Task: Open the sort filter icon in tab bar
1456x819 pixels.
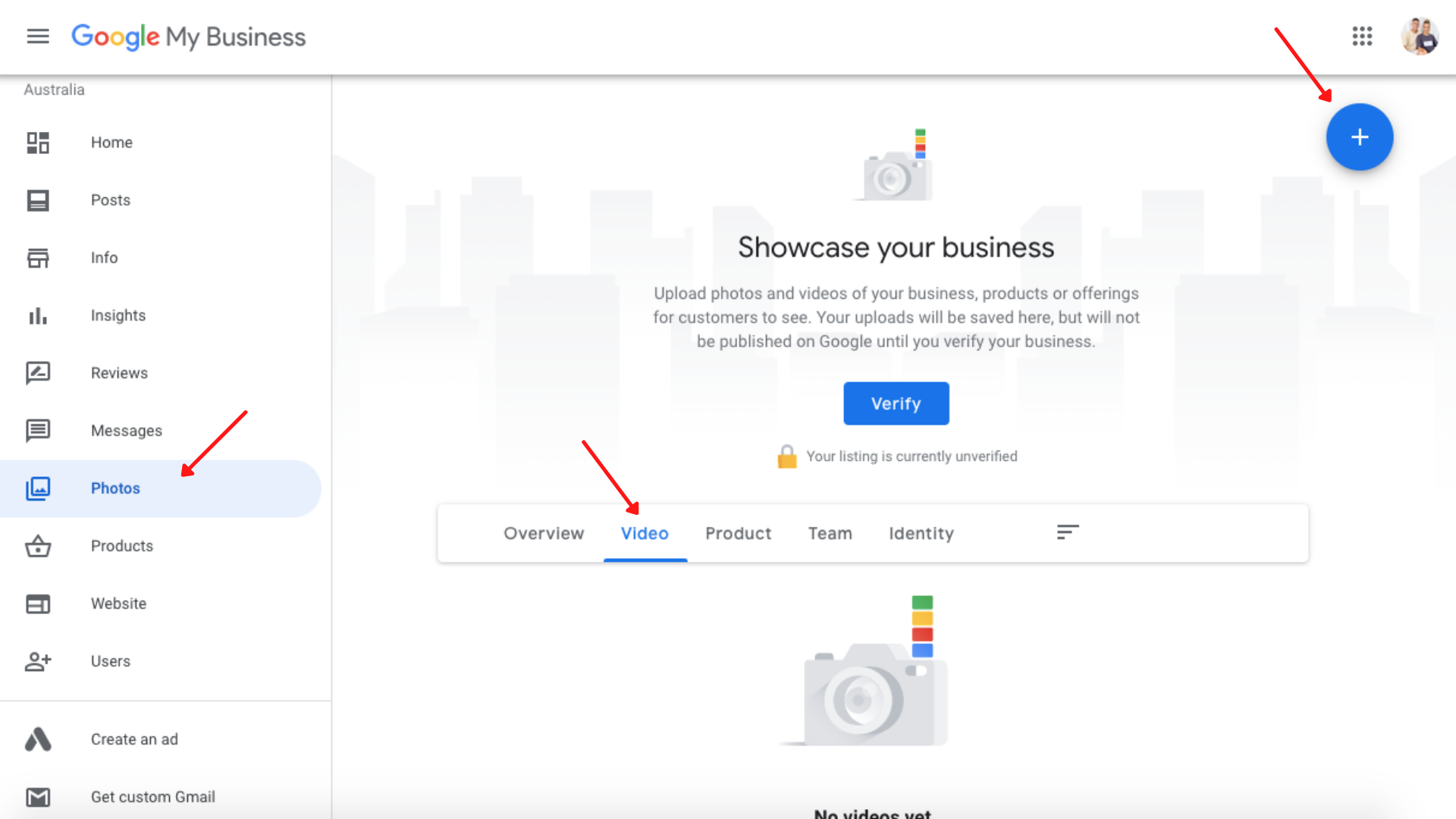Action: coord(1068,532)
